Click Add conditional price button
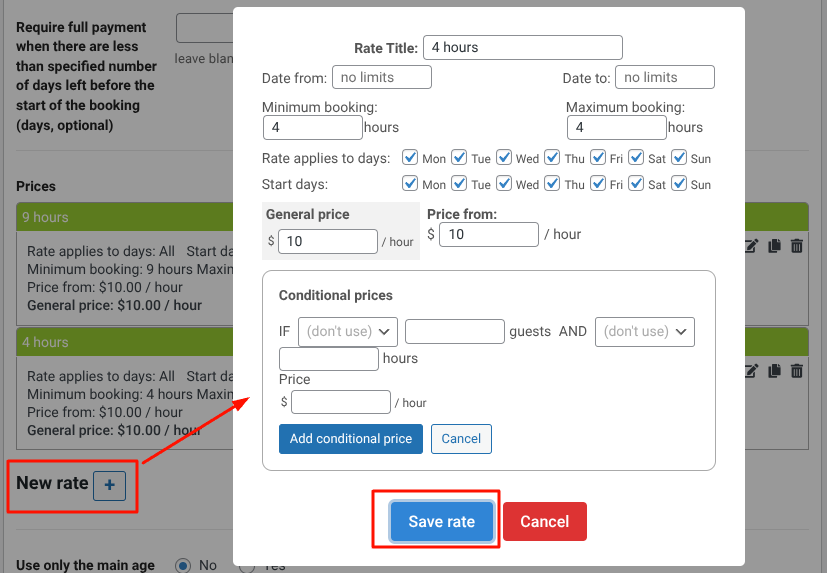827x573 pixels. [x=350, y=439]
